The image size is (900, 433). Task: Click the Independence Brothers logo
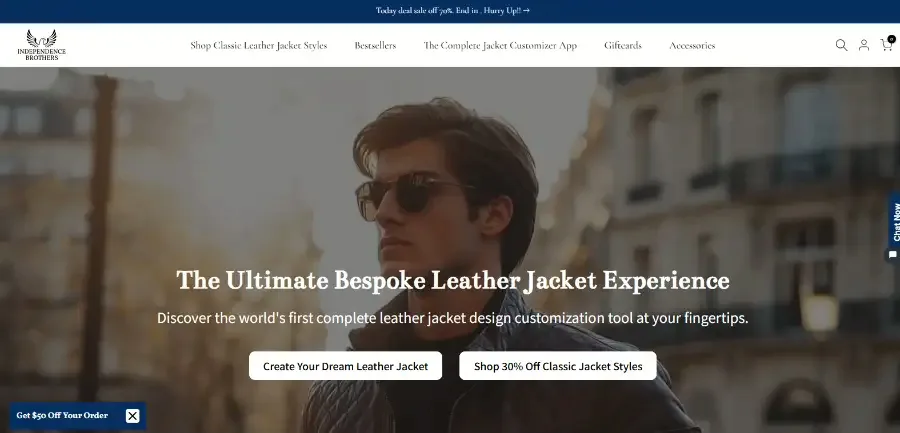(x=41, y=45)
